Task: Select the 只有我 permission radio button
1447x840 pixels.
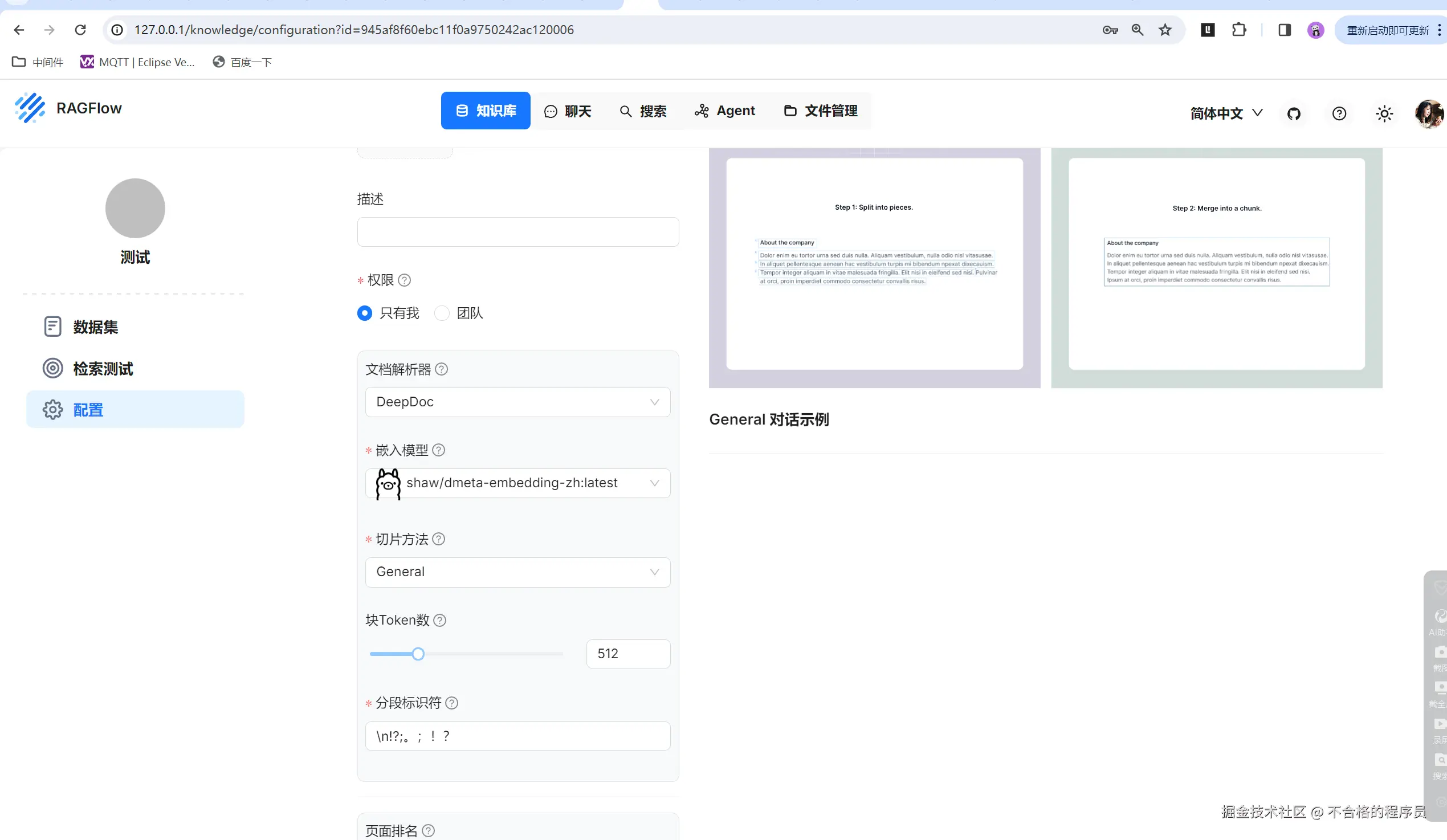Action: pos(365,313)
